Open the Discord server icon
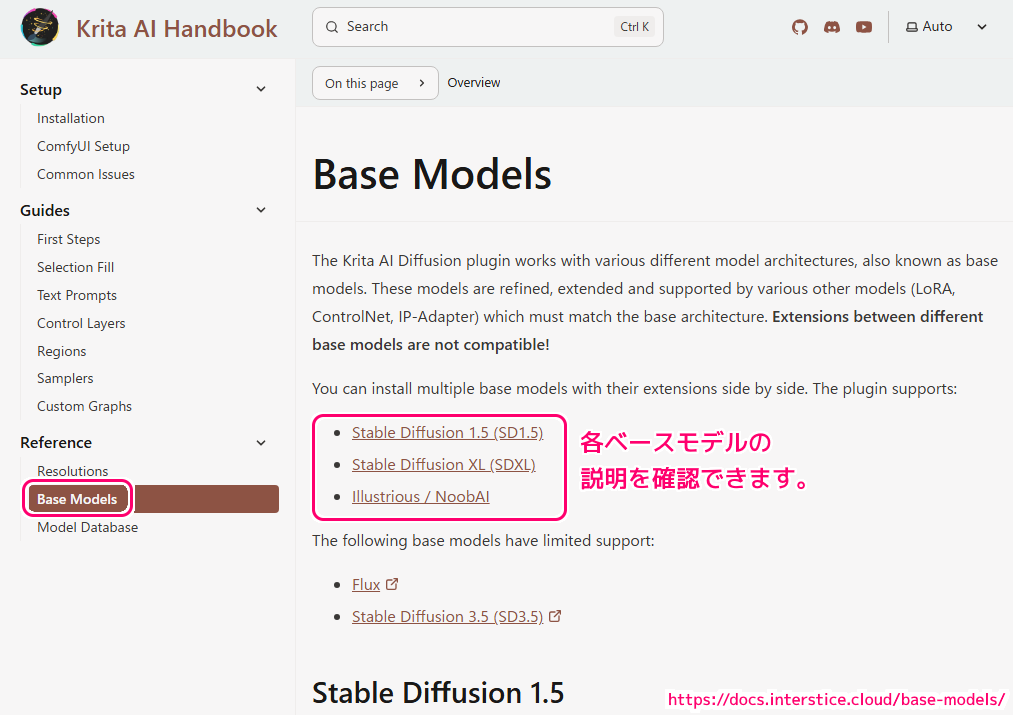Image resolution: width=1013 pixels, height=715 pixels. click(x=832, y=27)
